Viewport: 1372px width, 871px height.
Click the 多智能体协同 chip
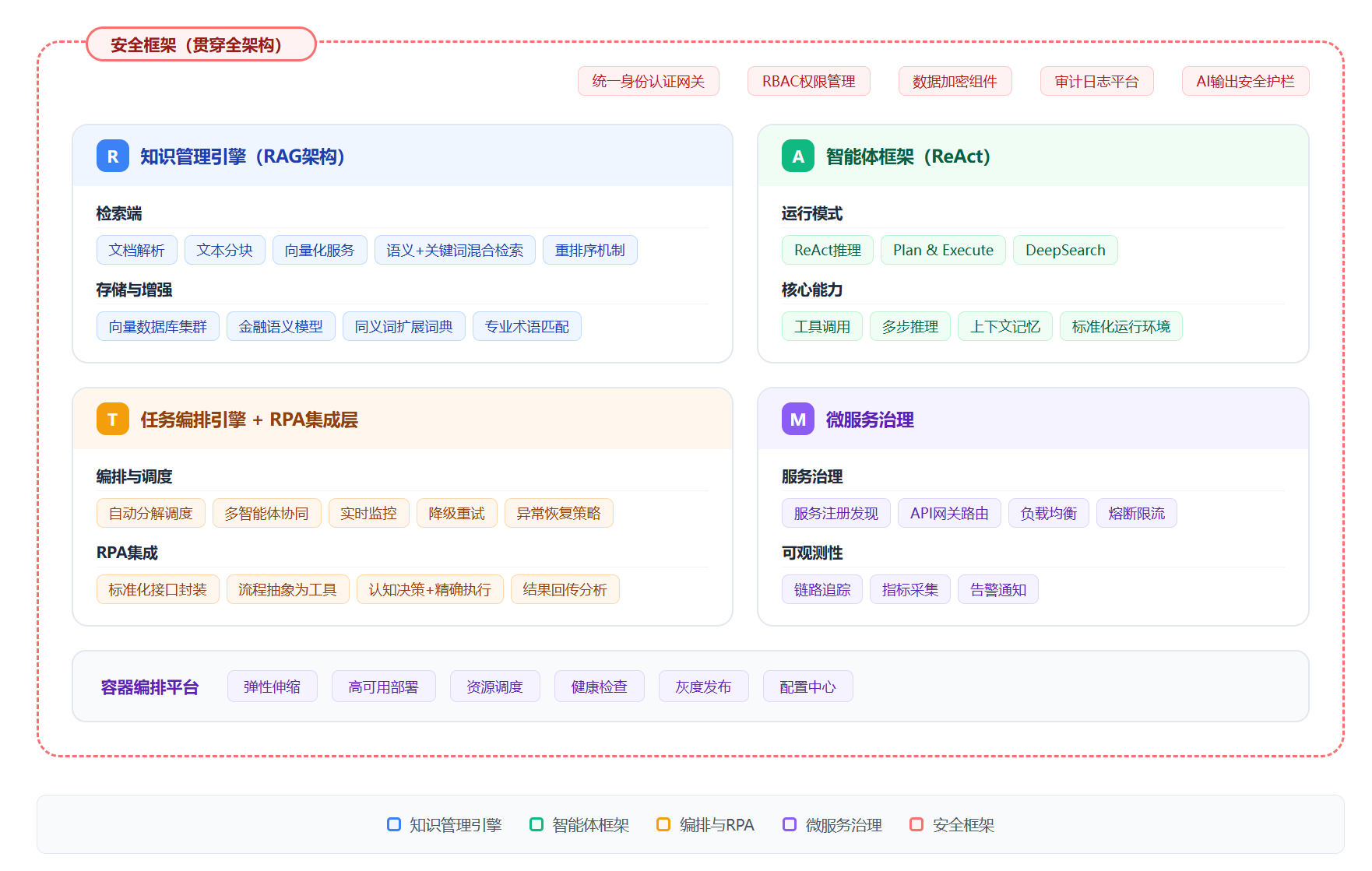click(267, 513)
